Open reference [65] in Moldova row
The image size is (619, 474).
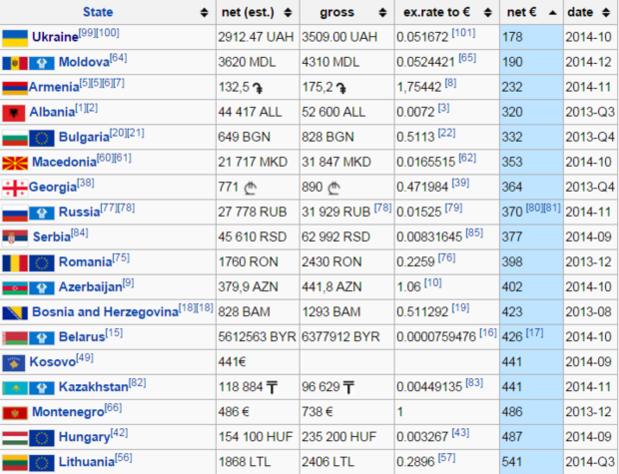467,58
